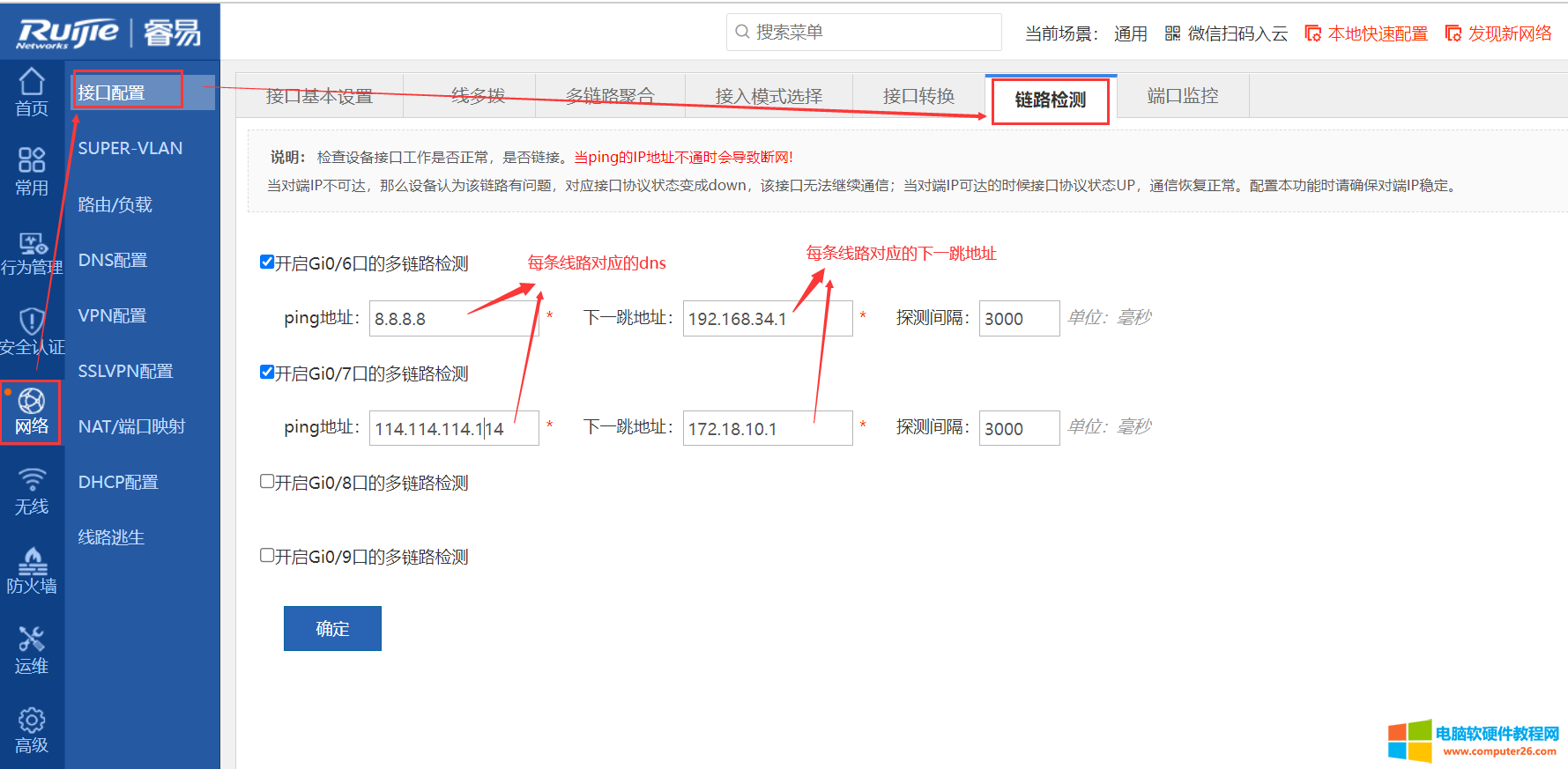Switch to 接入模式选择 tab
Viewport: 1568px width, 769px height.
click(769, 96)
